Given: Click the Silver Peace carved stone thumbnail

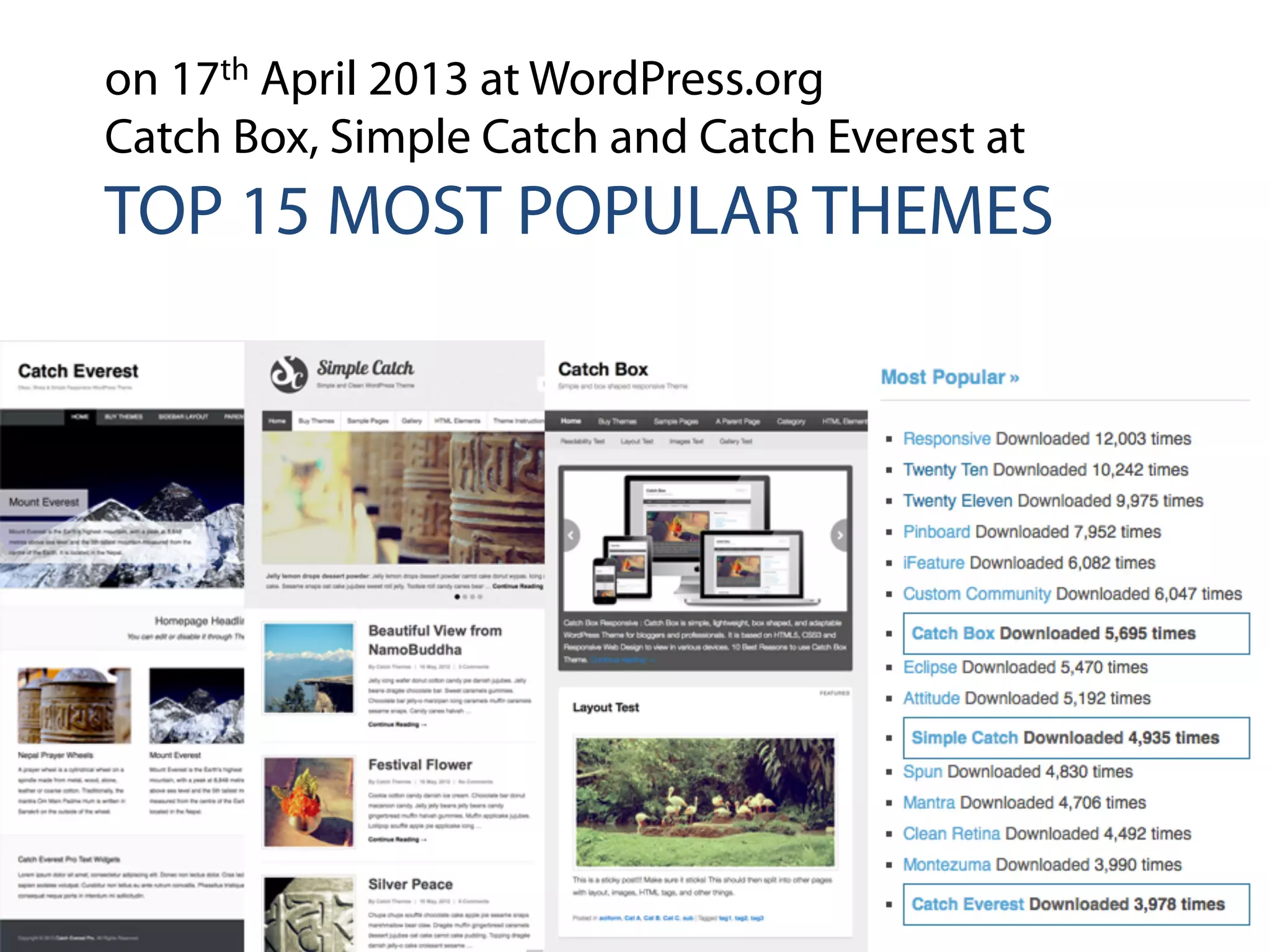Looking at the screenshot, I should tap(308, 915).
